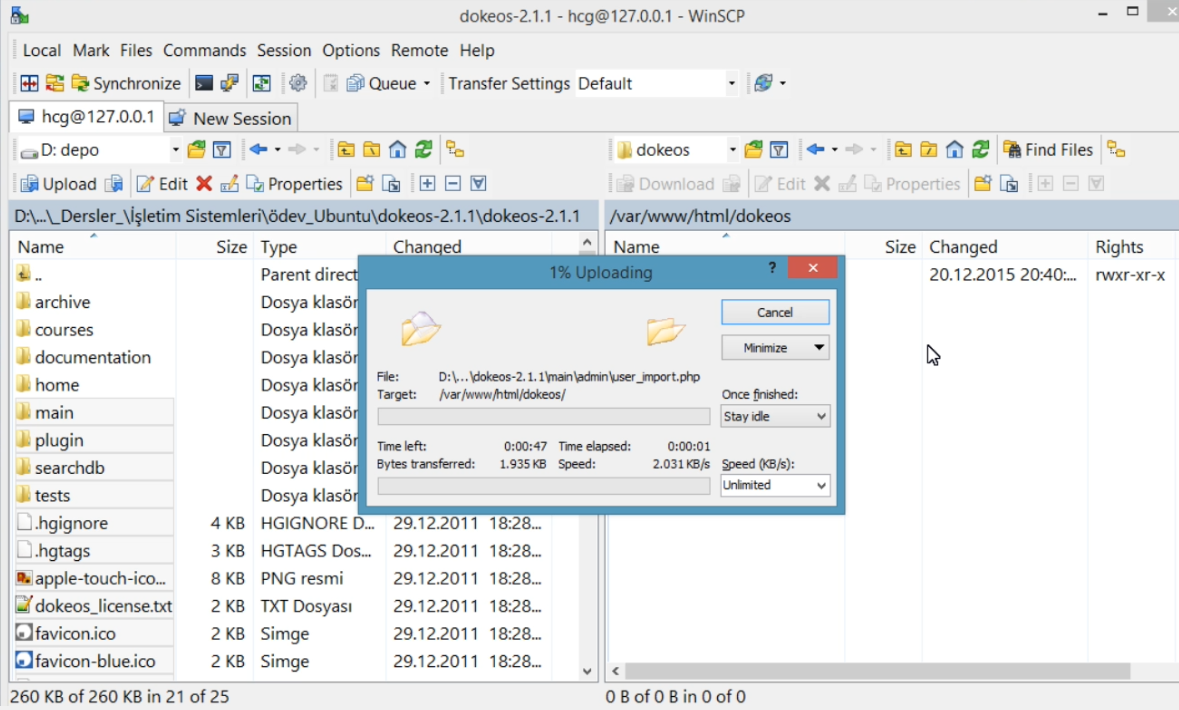Click the Synchronize toolbar button
The height and width of the screenshot is (710, 1179).
click(x=126, y=83)
